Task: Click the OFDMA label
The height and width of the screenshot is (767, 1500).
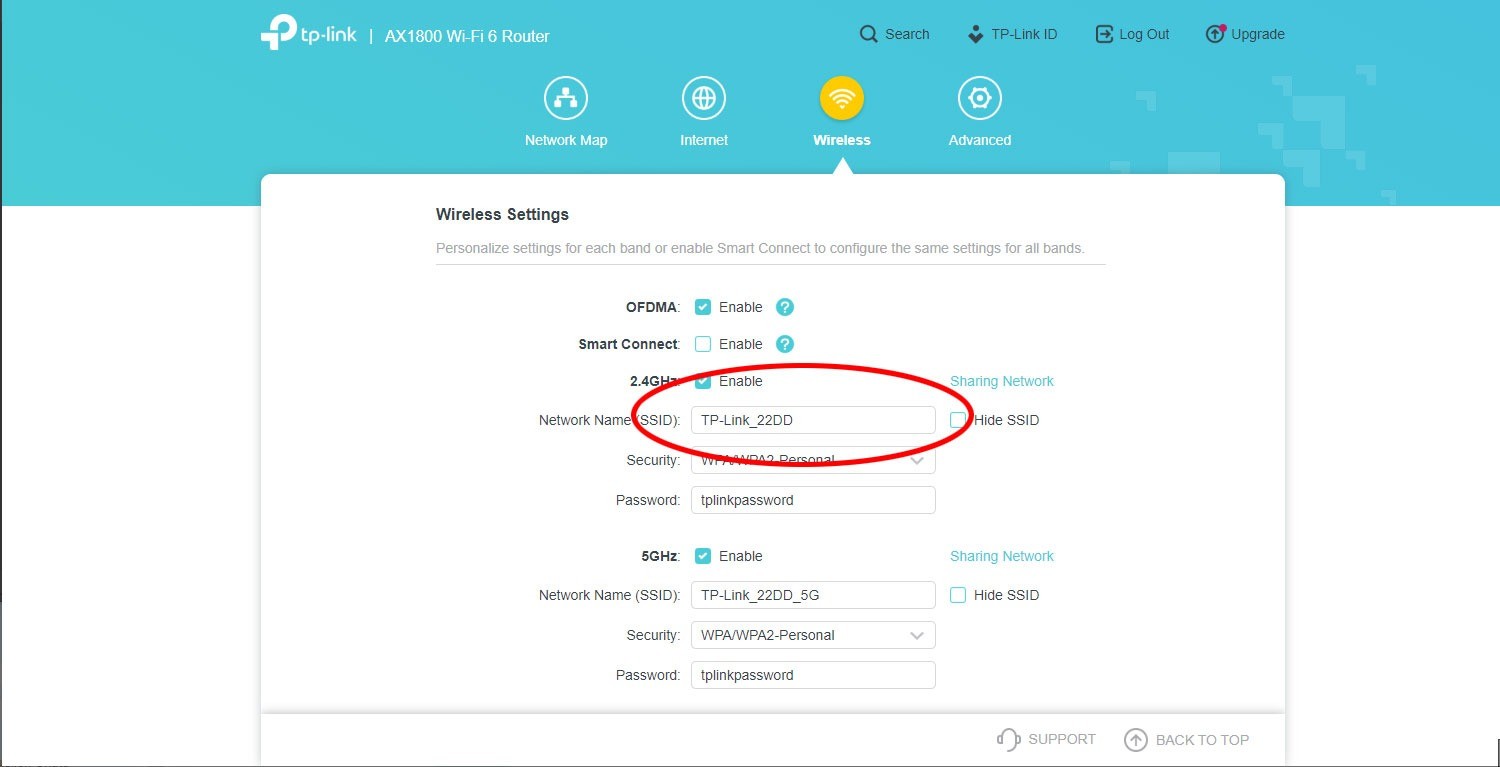Action: pyautogui.click(x=653, y=307)
